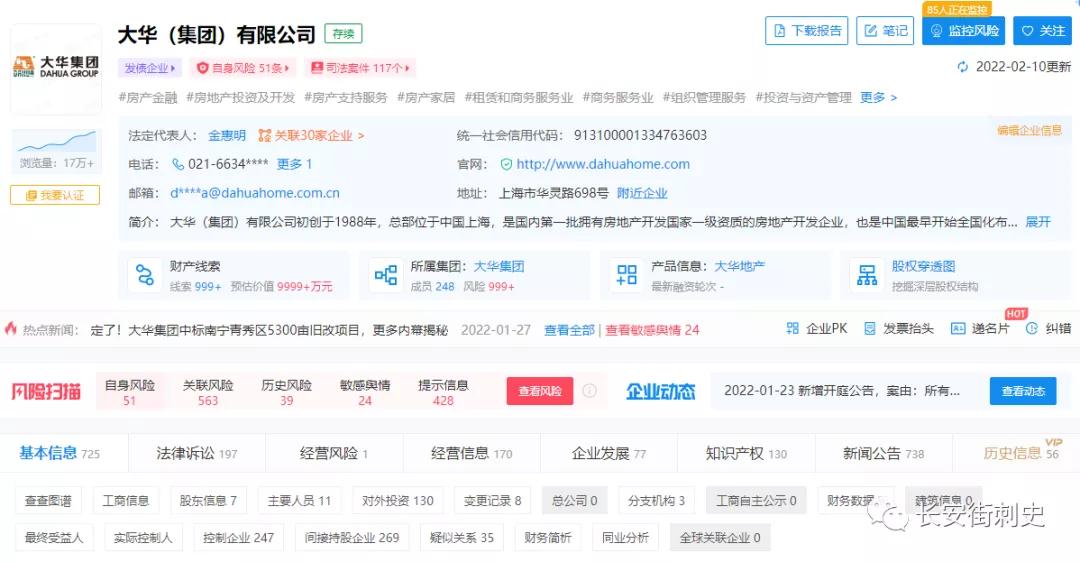Click the flame icon beside 热点新闻
1080x562 pixels.
tap(10, 329)
